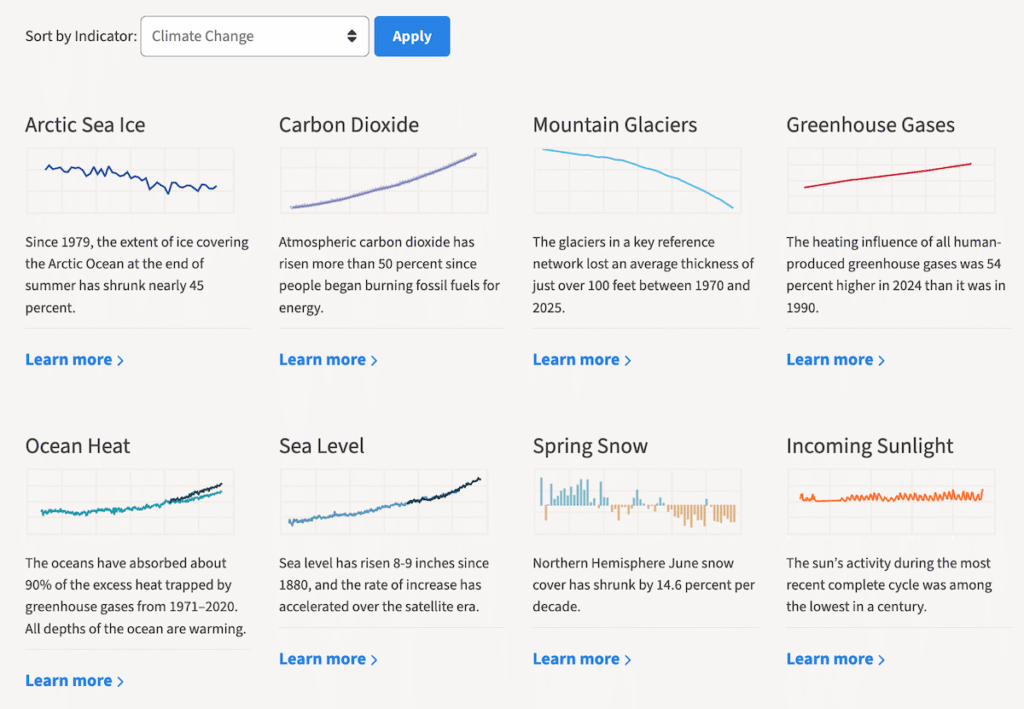Open the Ocean Heat chart thumbnail
The height and width of the screenshot is (709, 1024).
130,501
